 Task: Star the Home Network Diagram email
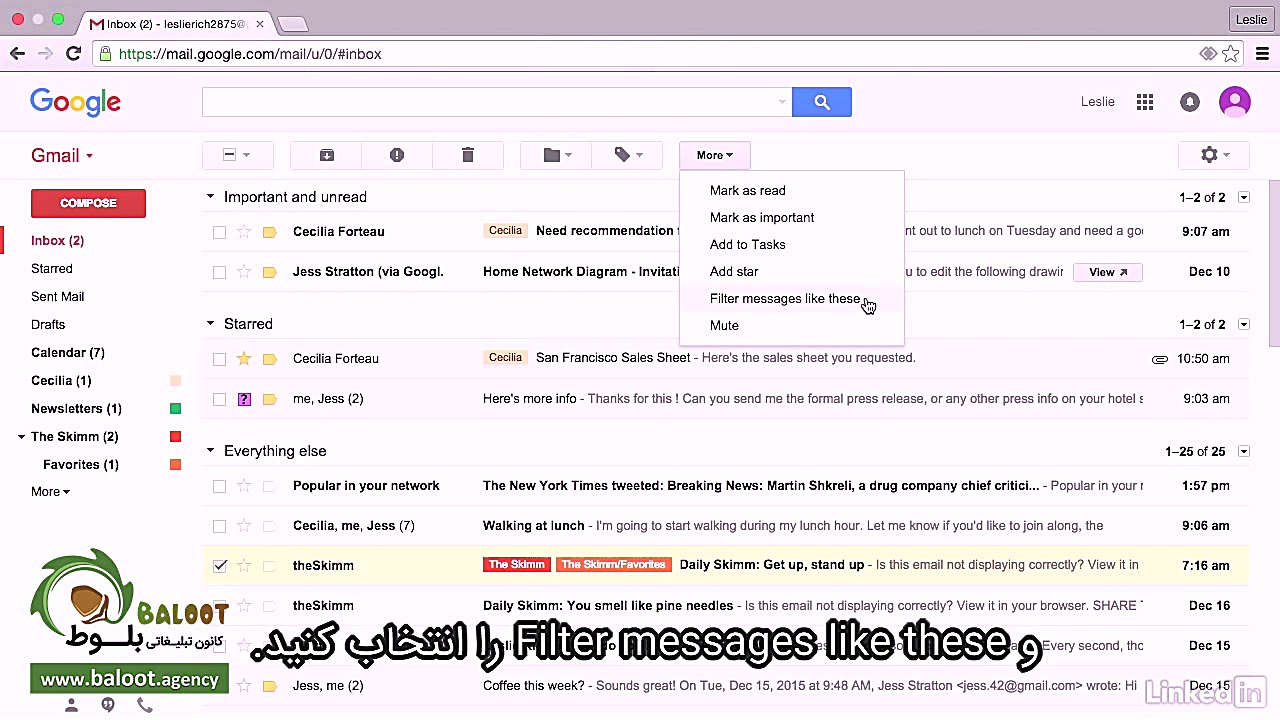click(x=244, y=272)
